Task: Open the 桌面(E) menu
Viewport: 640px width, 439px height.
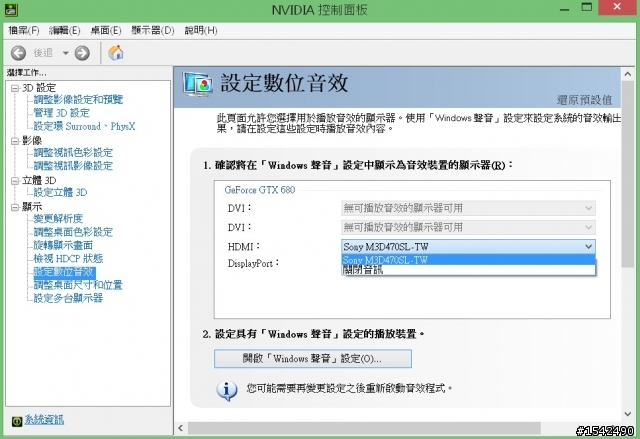Action: tap(106, 30)
